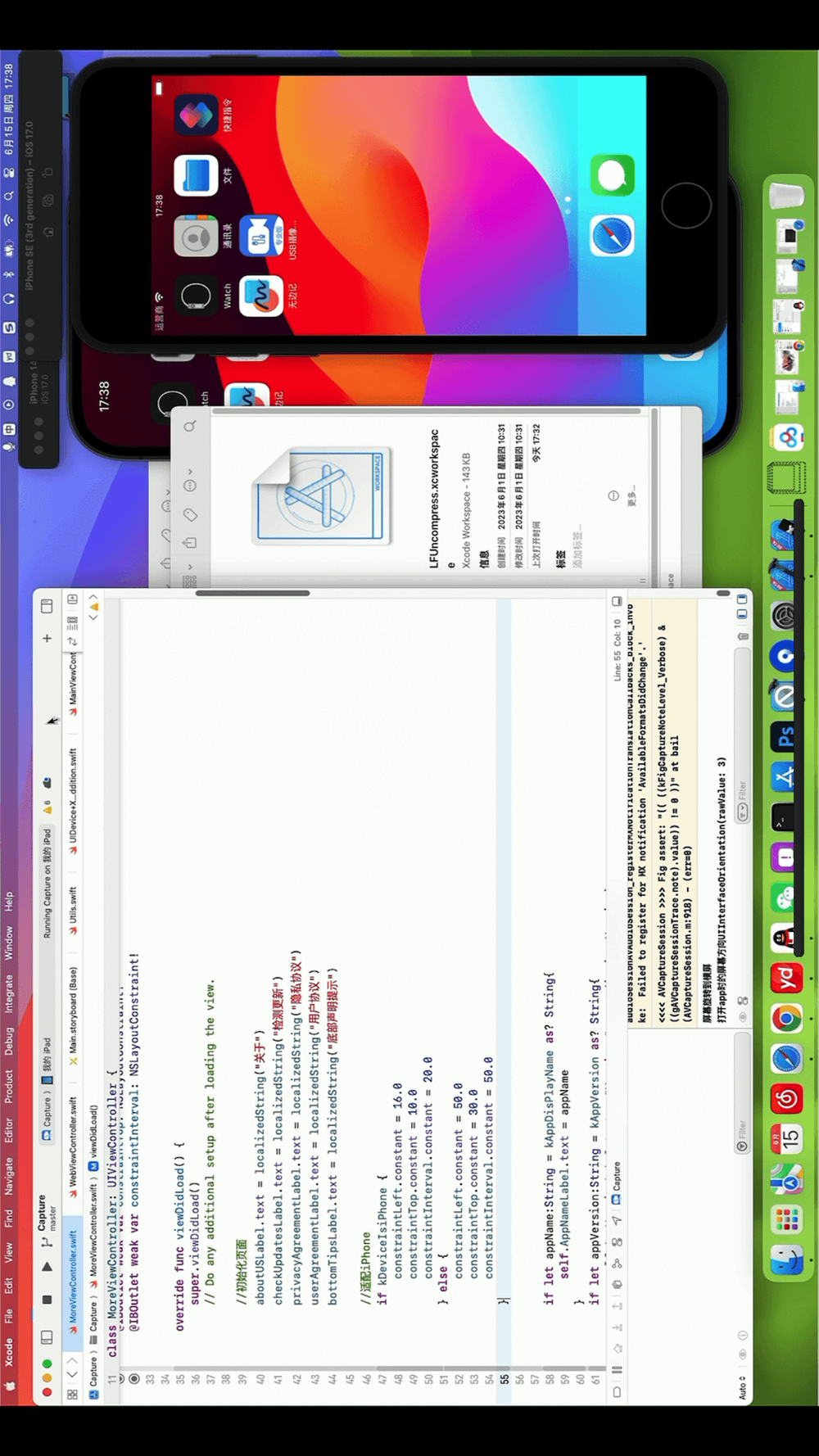Clear the console with trash icon
The height and width of the screenshot is (1456, 819).
point(742,635)
